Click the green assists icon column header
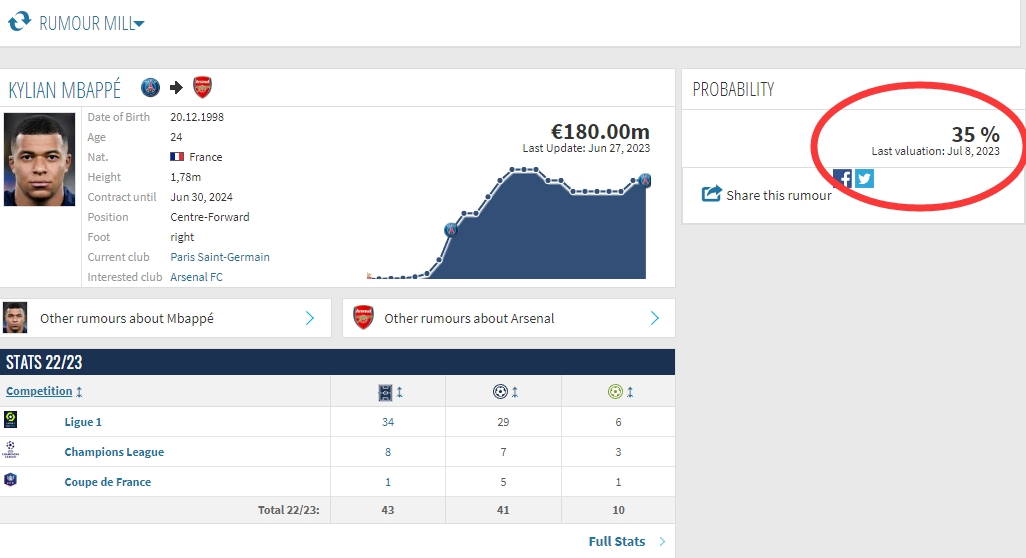 pos(615,392)
